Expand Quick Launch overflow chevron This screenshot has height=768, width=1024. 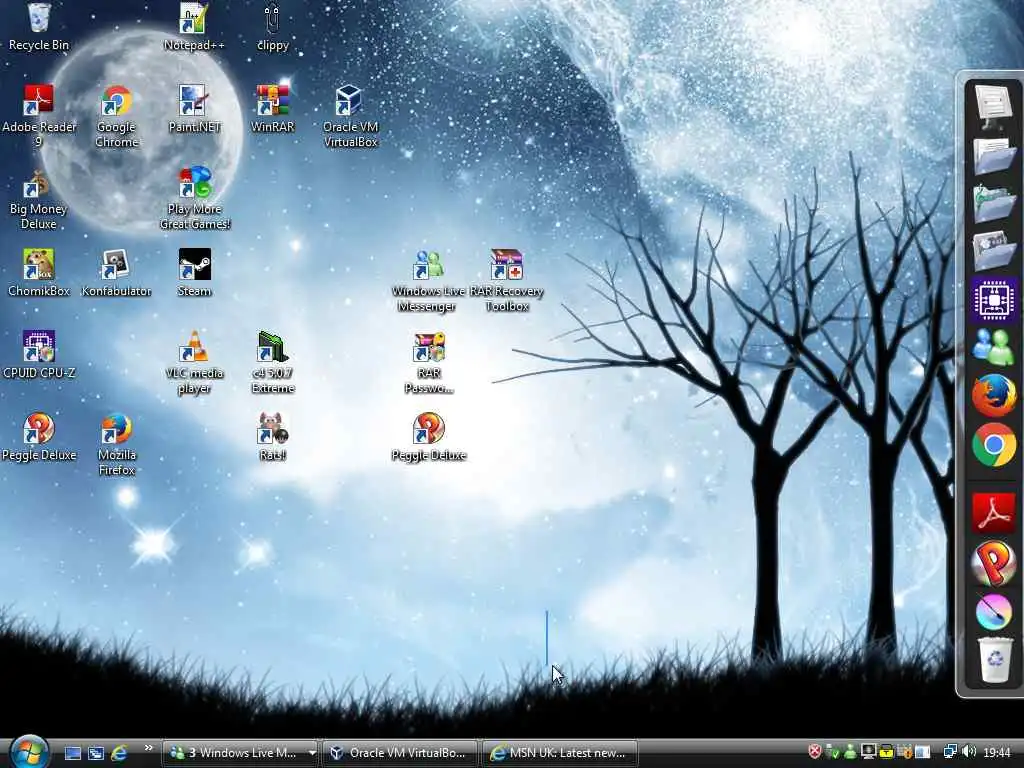point(148,748)
